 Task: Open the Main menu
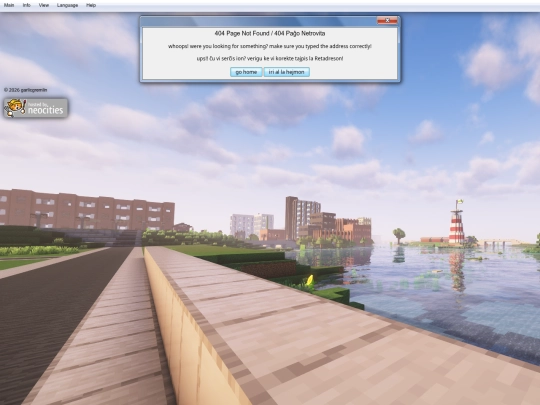click(x=9, y=5)
